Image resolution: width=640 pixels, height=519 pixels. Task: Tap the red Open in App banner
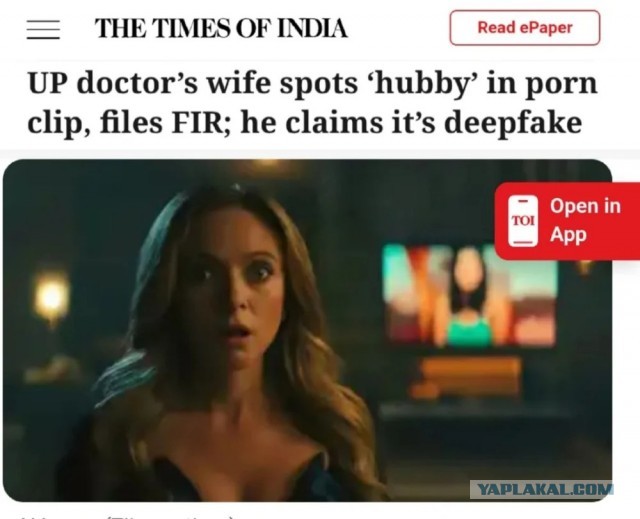coord(567,221)
